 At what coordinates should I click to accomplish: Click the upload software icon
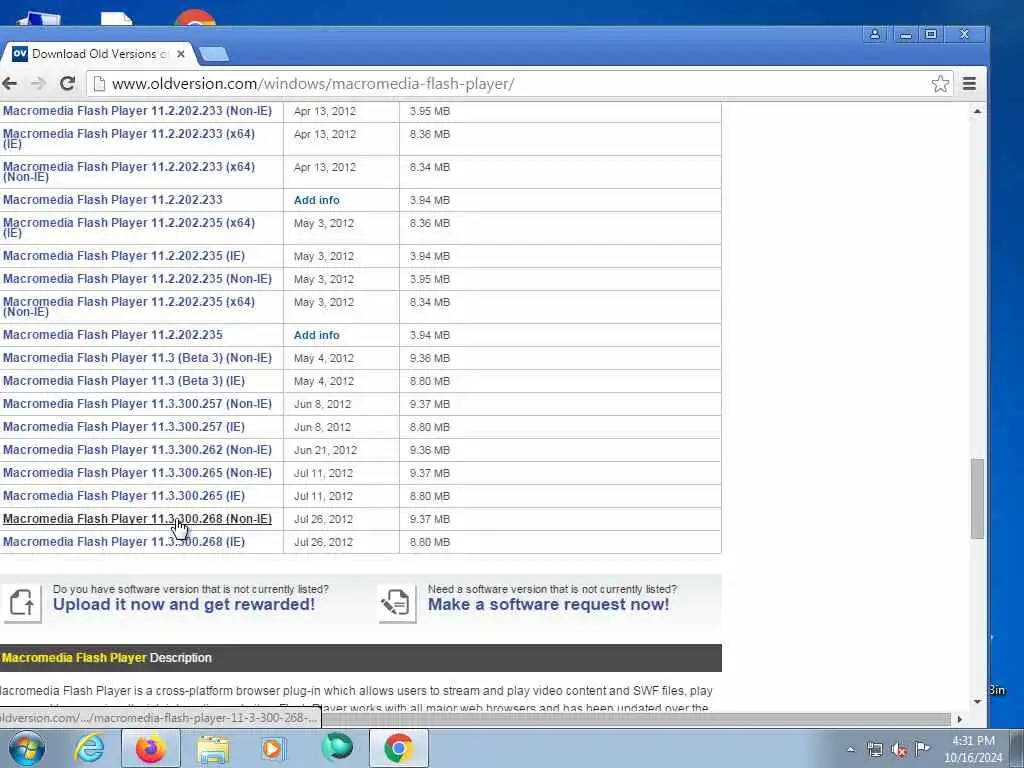22,602
